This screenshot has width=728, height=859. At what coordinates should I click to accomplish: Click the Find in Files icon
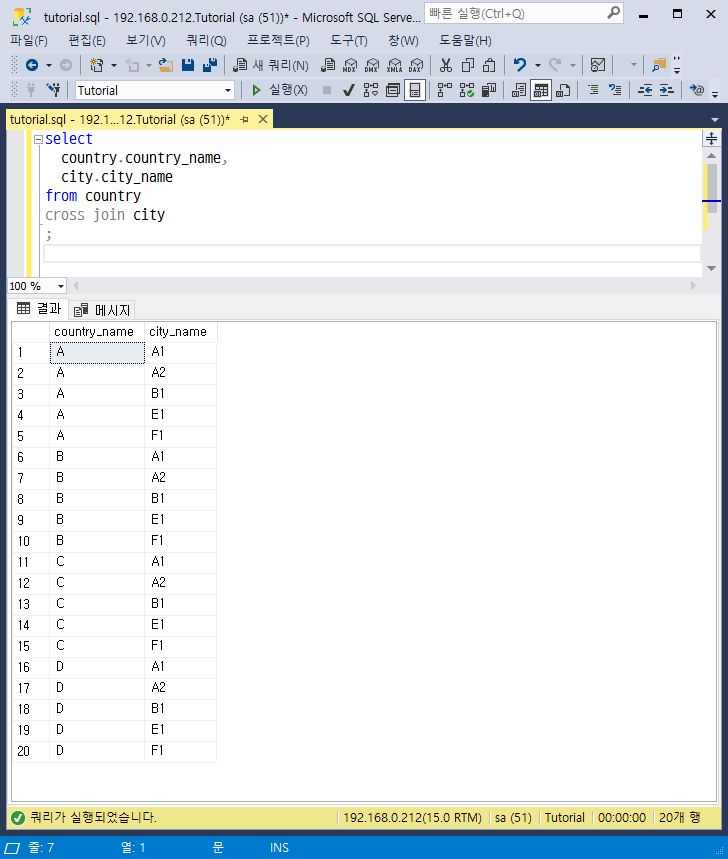point(659,65)
